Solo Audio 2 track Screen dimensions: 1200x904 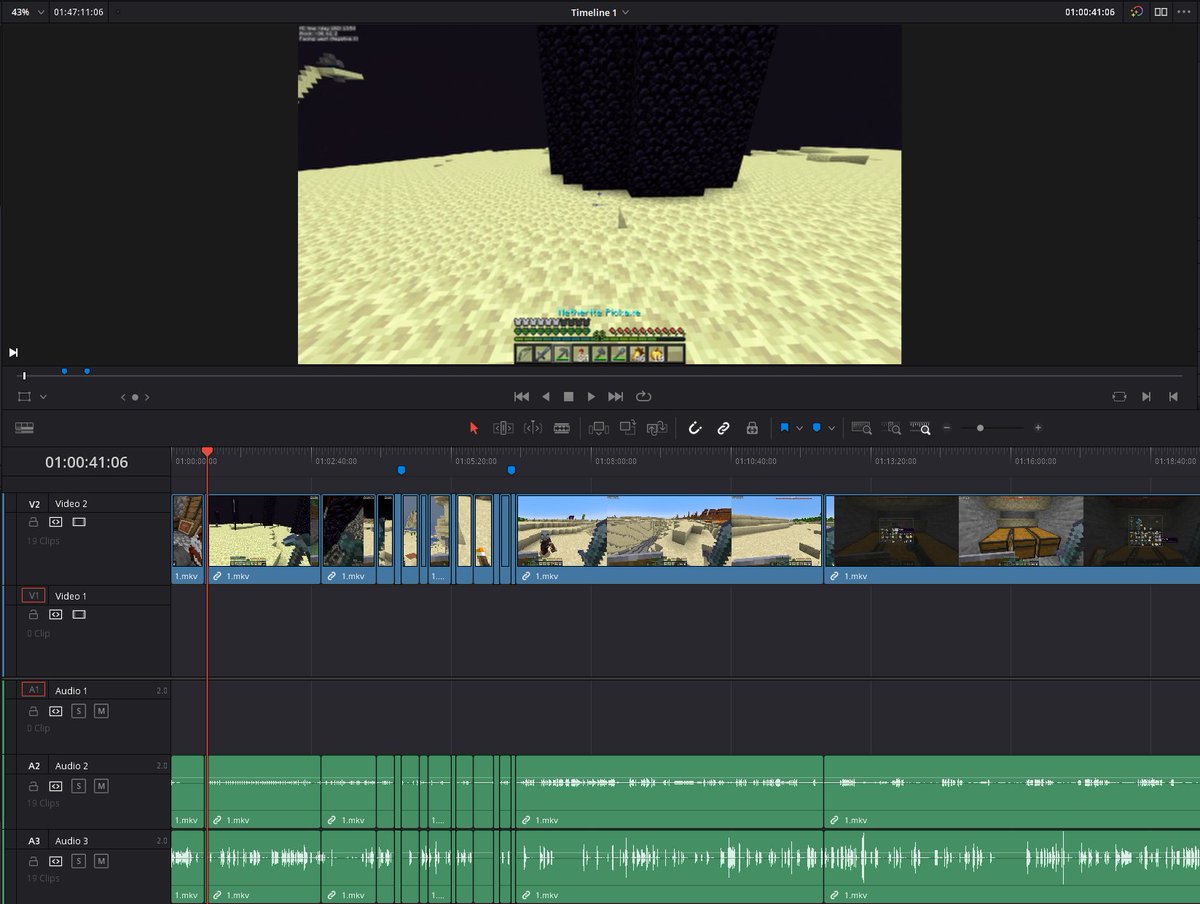[x=79, y=786]
